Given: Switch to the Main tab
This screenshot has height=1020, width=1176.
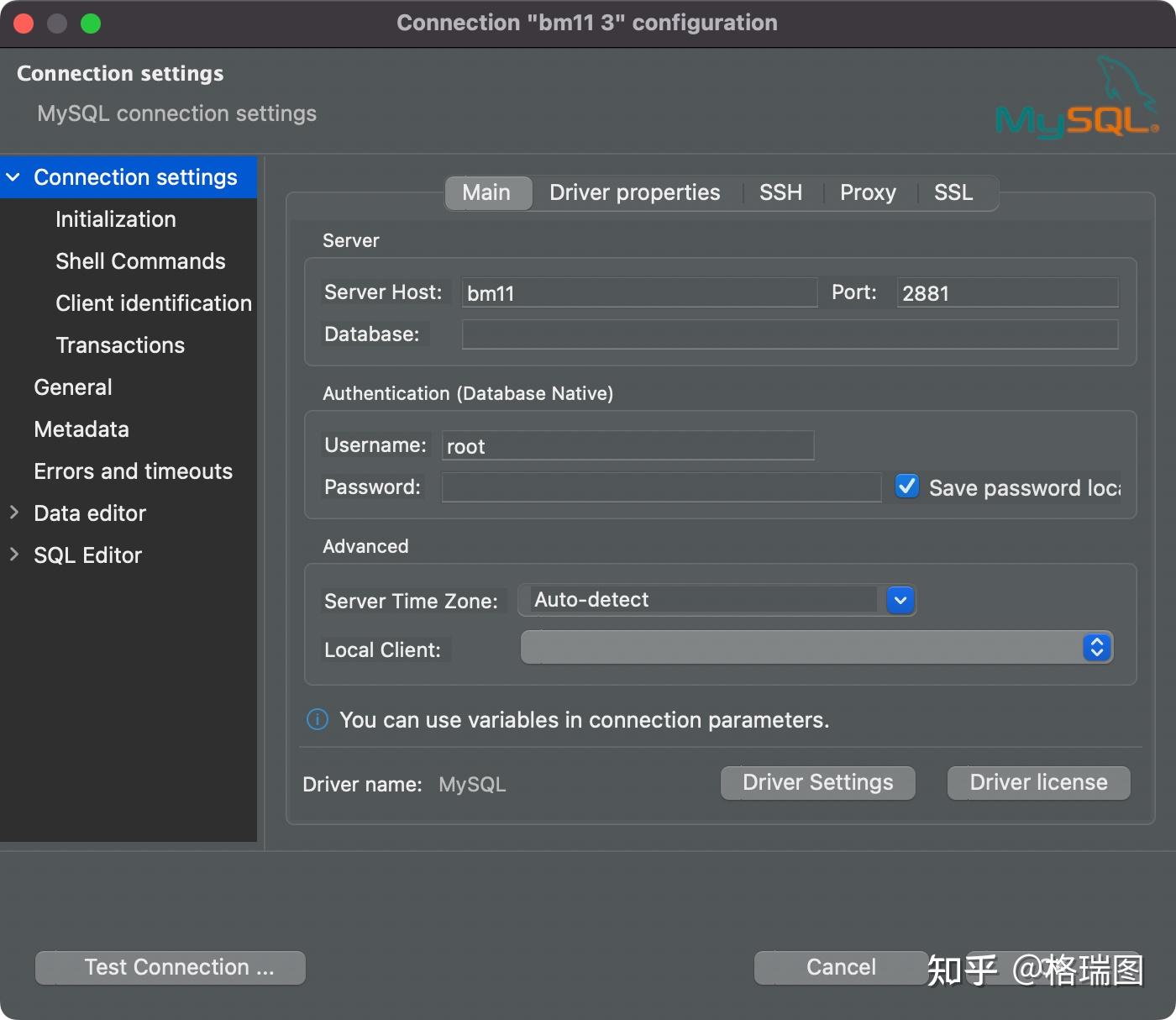Looking at the screenshot, I should 486,192.
